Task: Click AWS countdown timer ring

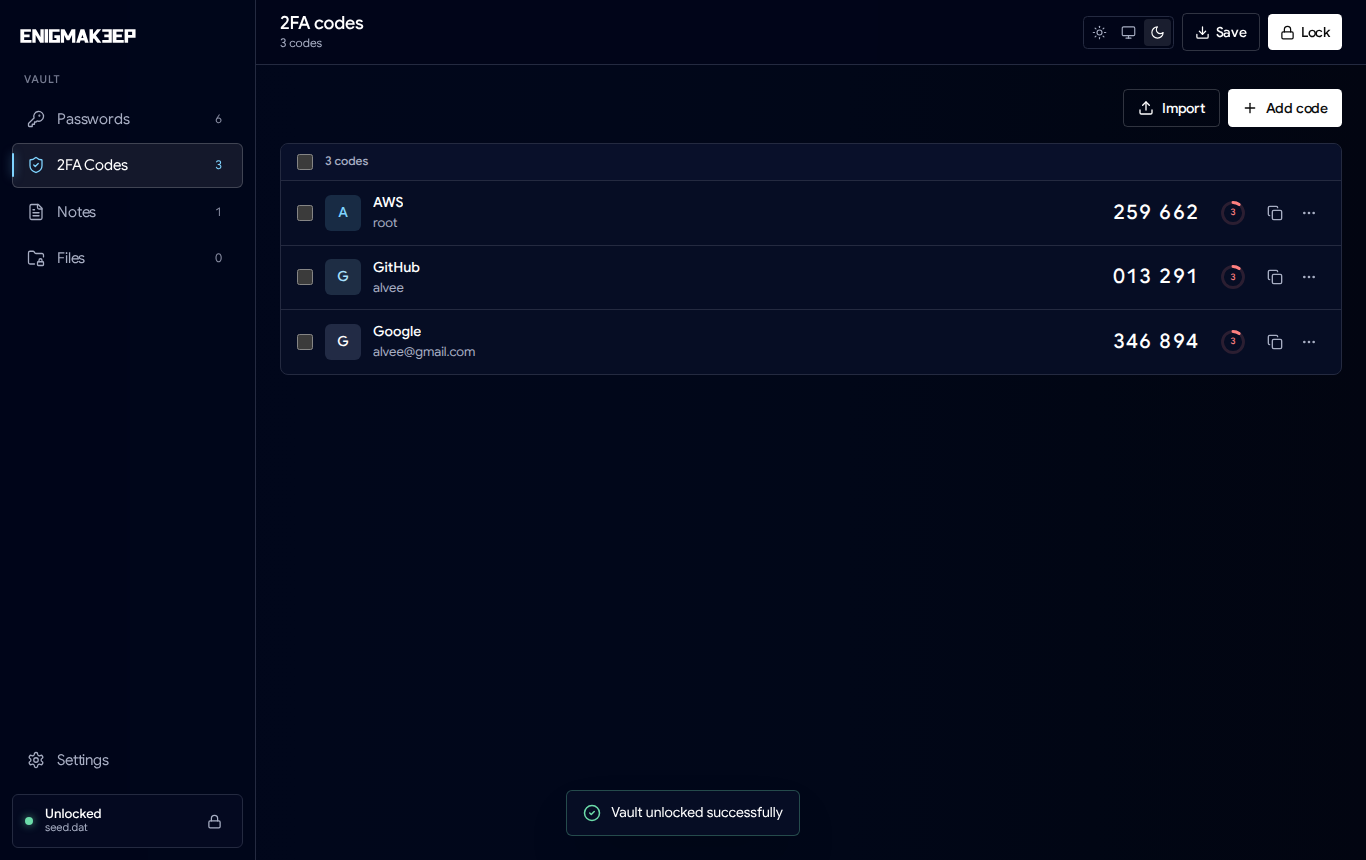Action: click(1233, 213)
